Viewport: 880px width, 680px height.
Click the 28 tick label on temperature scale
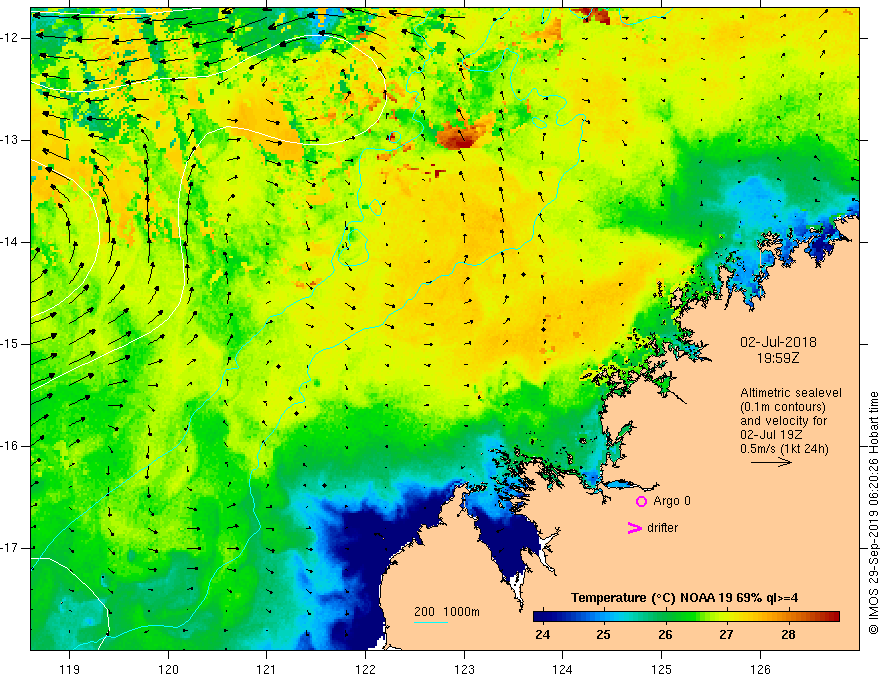[788, 635]
